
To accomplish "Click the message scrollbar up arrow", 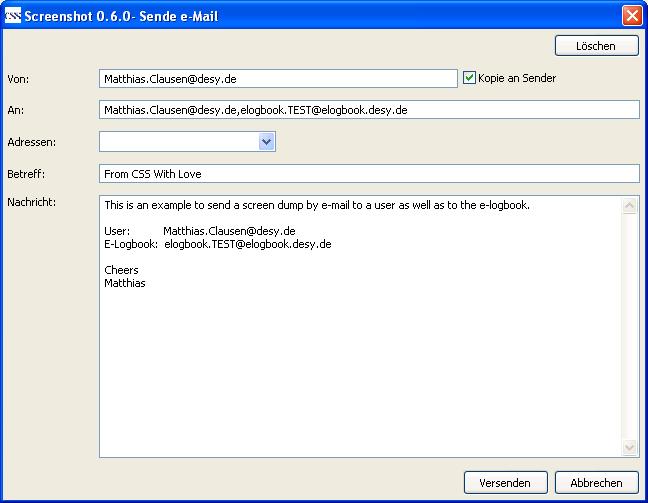I will (630, 206).
